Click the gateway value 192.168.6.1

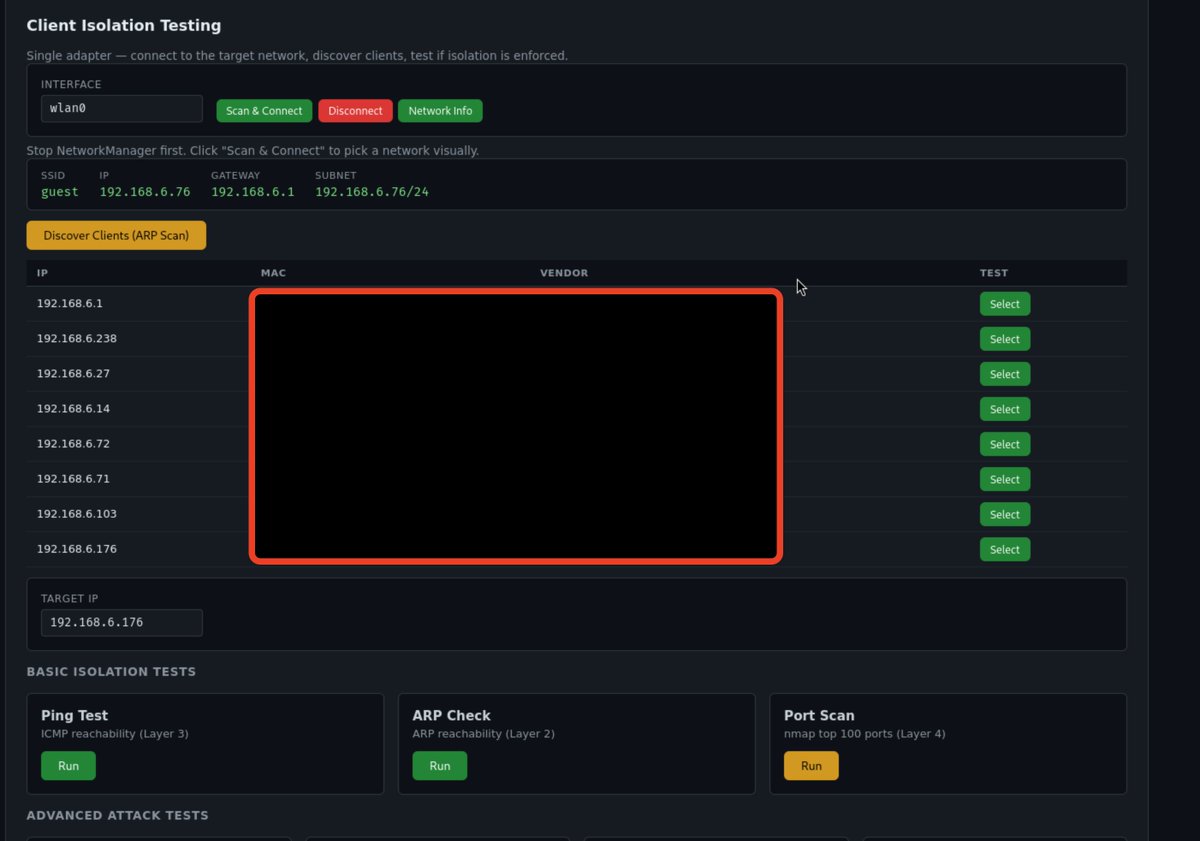coord(253,192)
